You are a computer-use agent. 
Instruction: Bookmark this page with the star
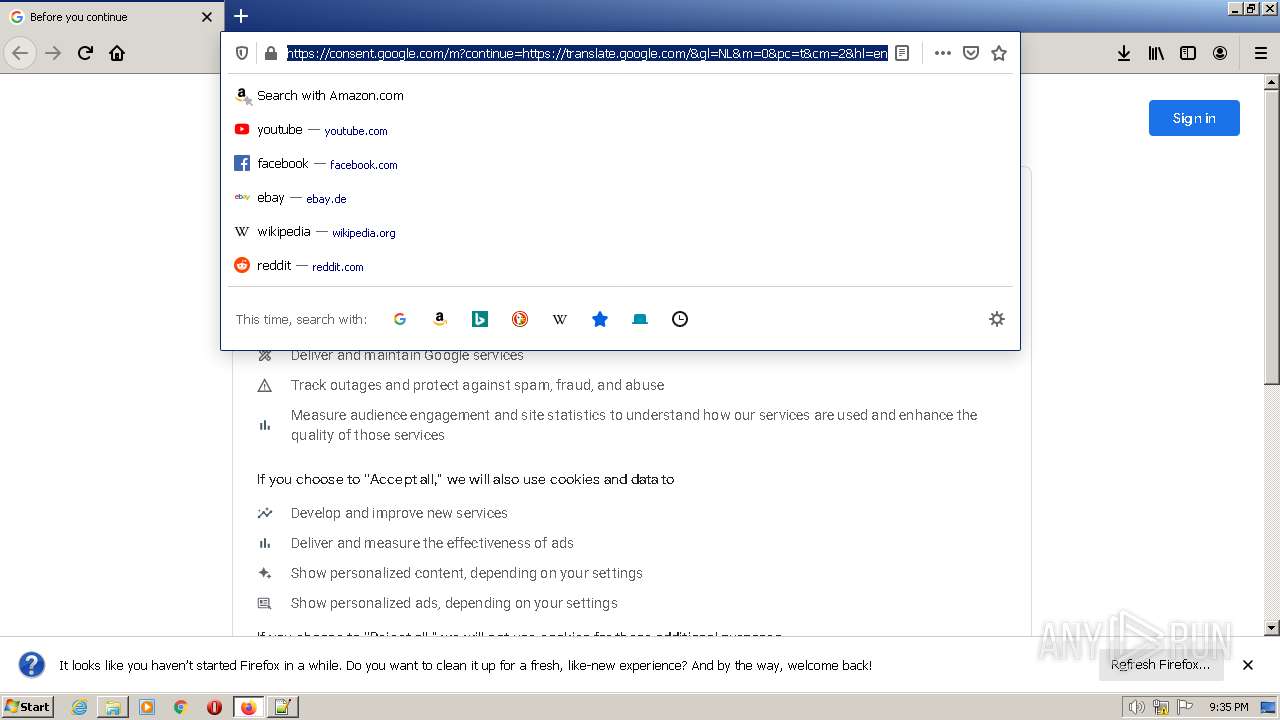[x=998, y=53]
